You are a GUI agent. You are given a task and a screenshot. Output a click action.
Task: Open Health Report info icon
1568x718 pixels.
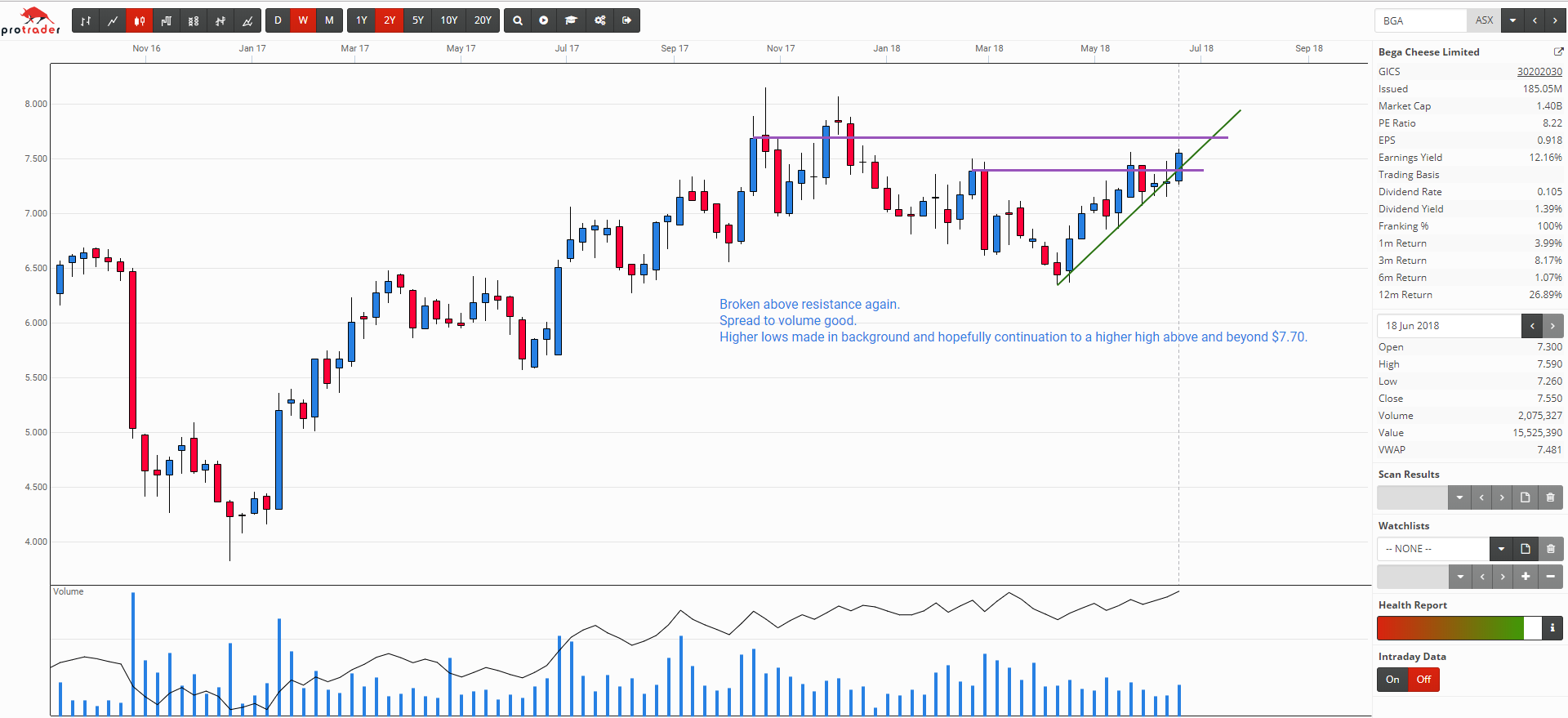[1552, 628]
